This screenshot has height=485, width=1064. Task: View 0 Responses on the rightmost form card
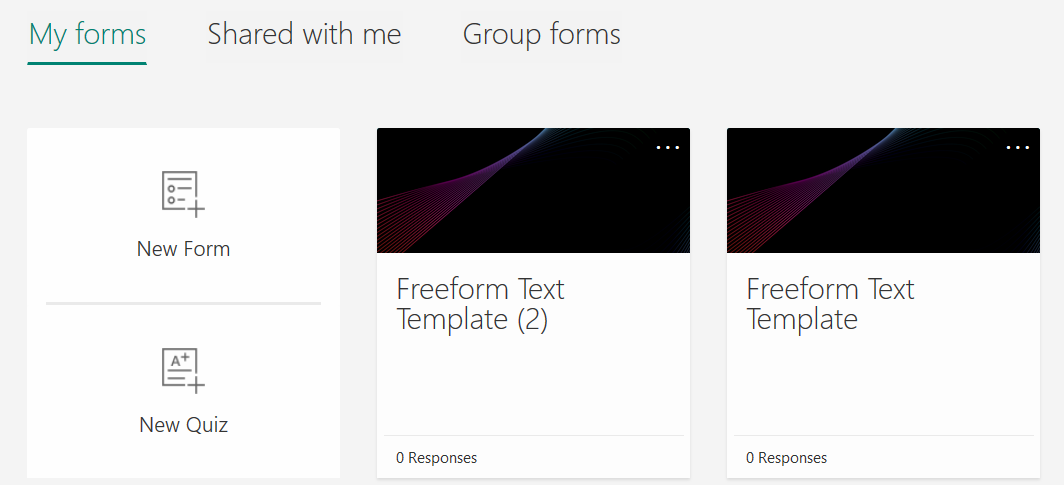(x=786, y=458)
